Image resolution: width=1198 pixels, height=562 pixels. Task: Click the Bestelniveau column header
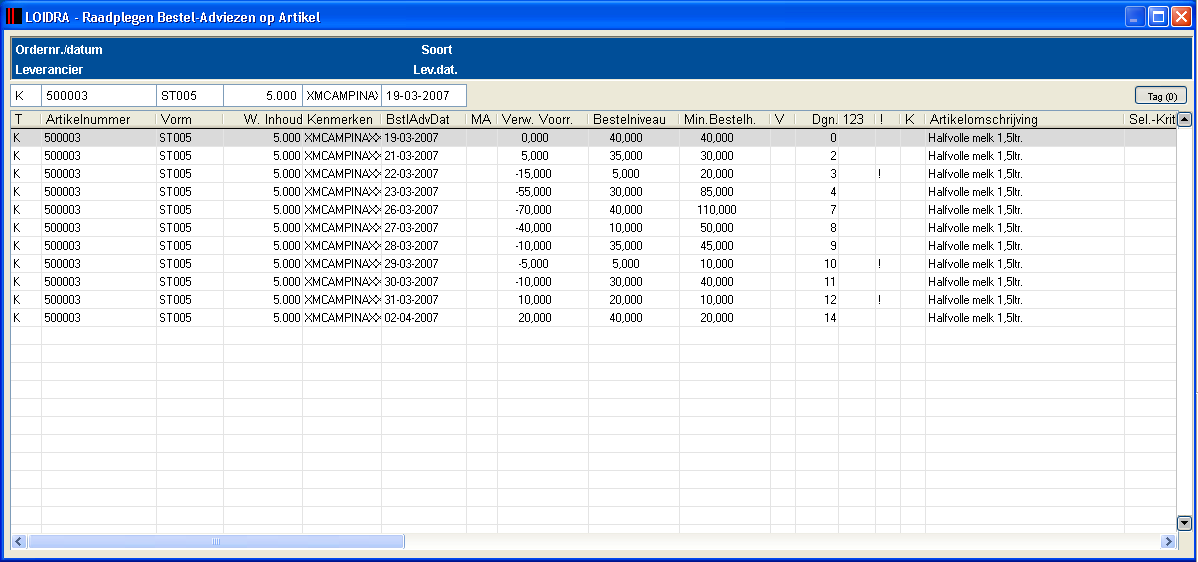point(633,120)
